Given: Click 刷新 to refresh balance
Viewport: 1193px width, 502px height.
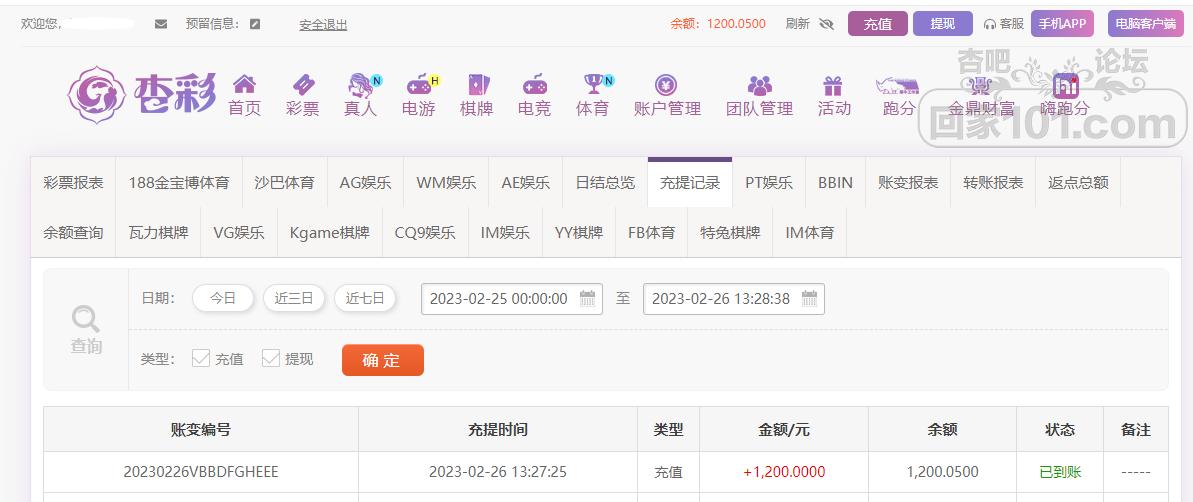Looking at the screenshot, I should tap(798, 24).
